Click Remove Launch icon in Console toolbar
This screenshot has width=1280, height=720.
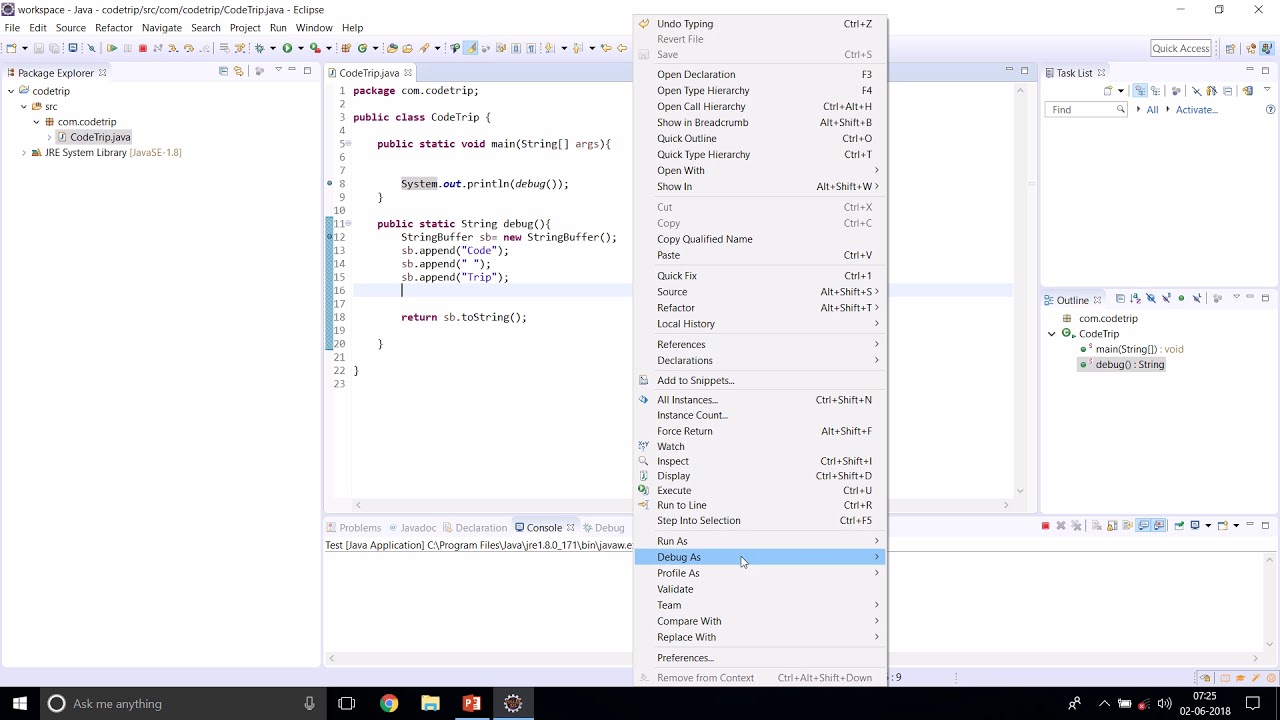pyautogui.click(x=1061, y=526)
